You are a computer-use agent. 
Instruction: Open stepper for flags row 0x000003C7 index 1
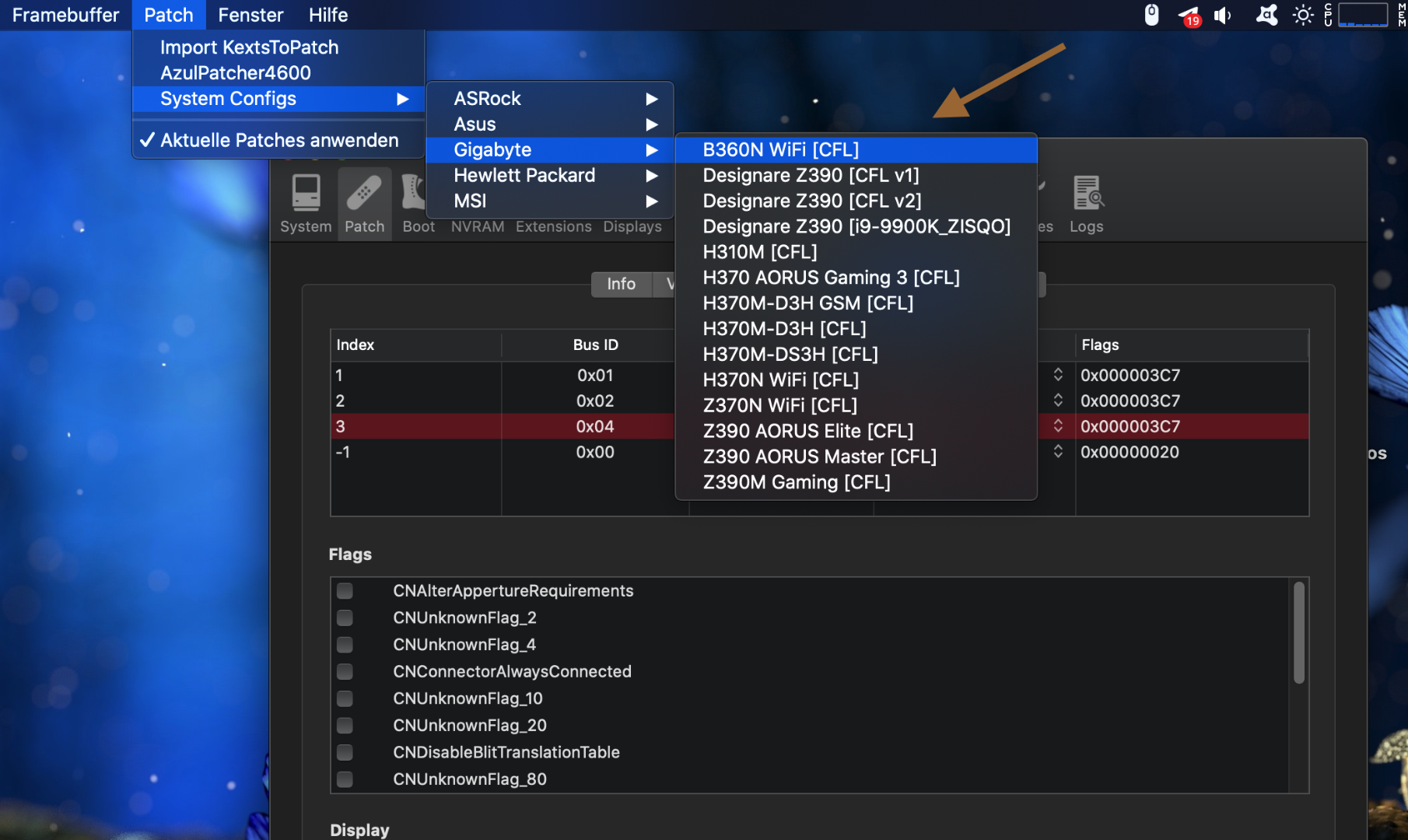pos(1058,375)
